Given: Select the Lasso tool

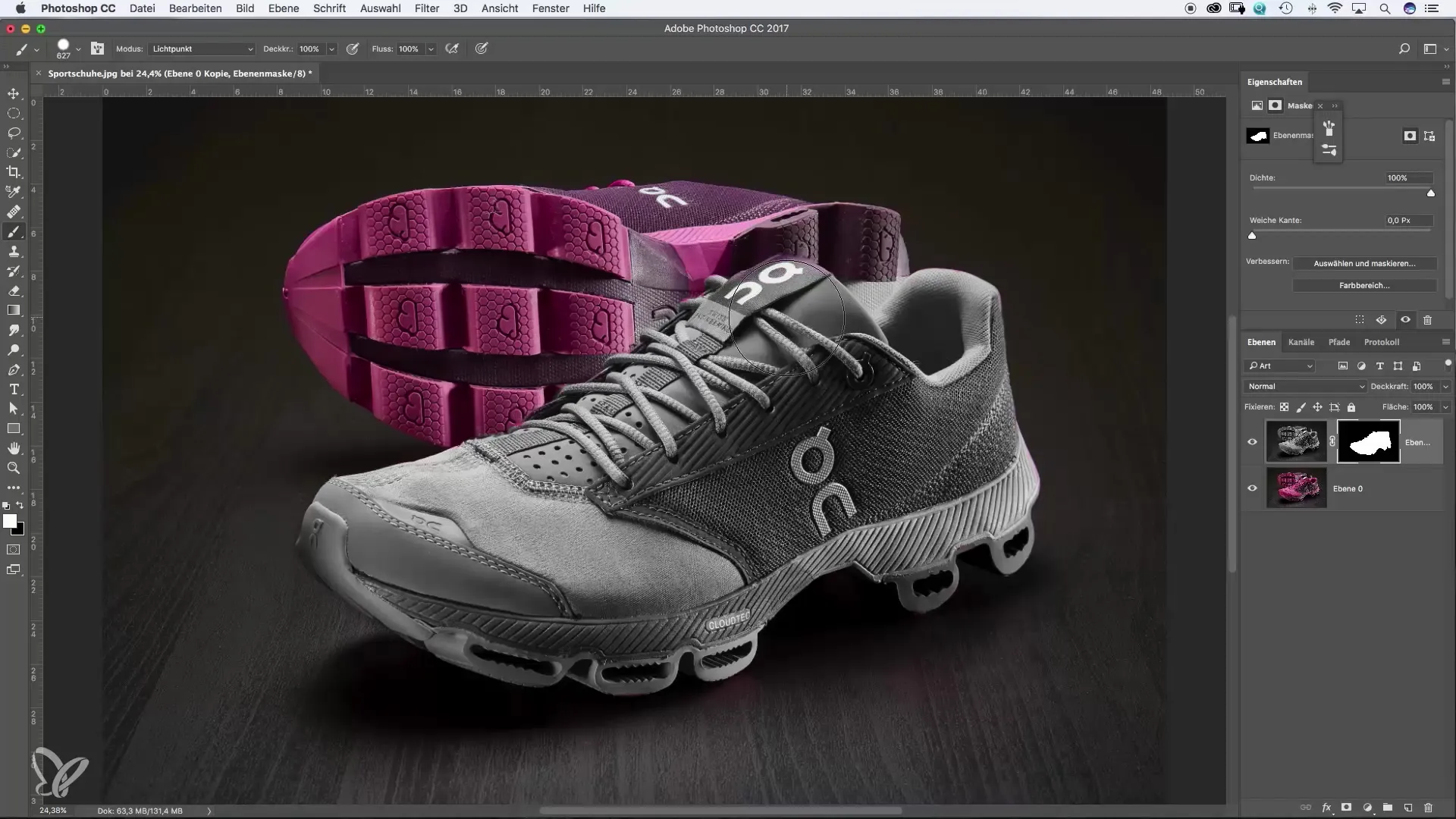Looking at the screenshot, I should click(x=14, y=133).
